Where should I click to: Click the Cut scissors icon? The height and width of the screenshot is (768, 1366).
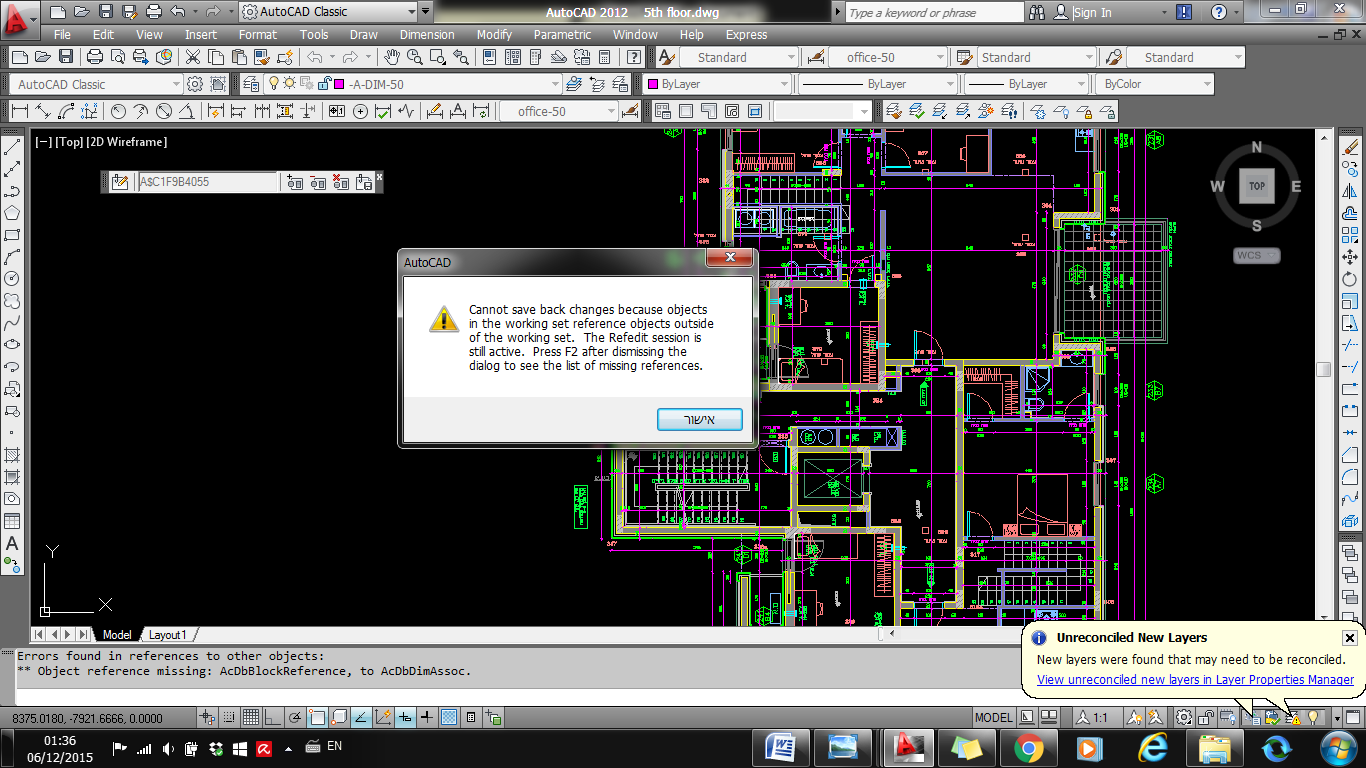[x=193, y=57]
